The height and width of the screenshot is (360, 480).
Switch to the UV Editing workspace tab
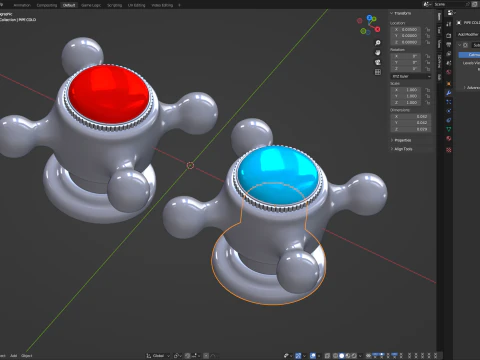coord(137,5)
